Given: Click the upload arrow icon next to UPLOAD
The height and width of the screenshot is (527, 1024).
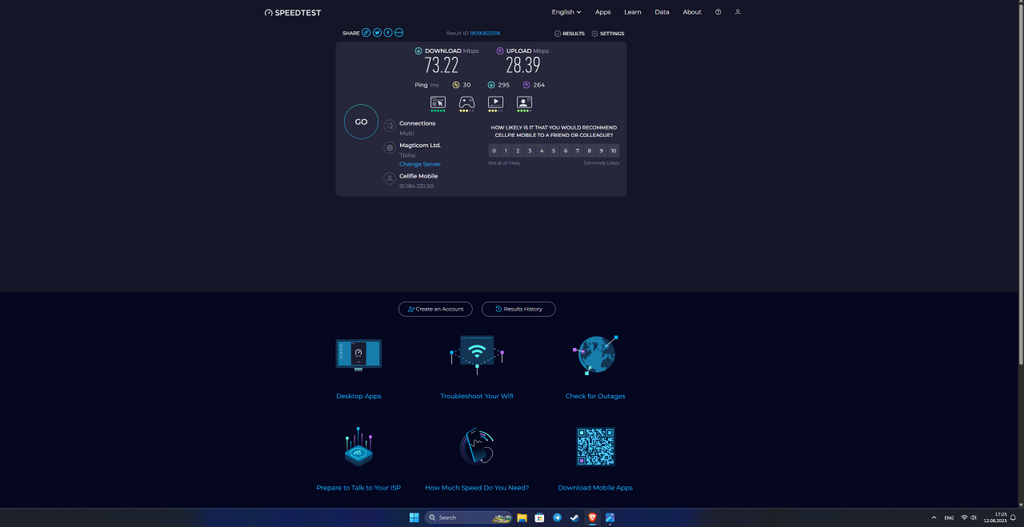Looking at the screenshot, I should (x=500, y=51).
